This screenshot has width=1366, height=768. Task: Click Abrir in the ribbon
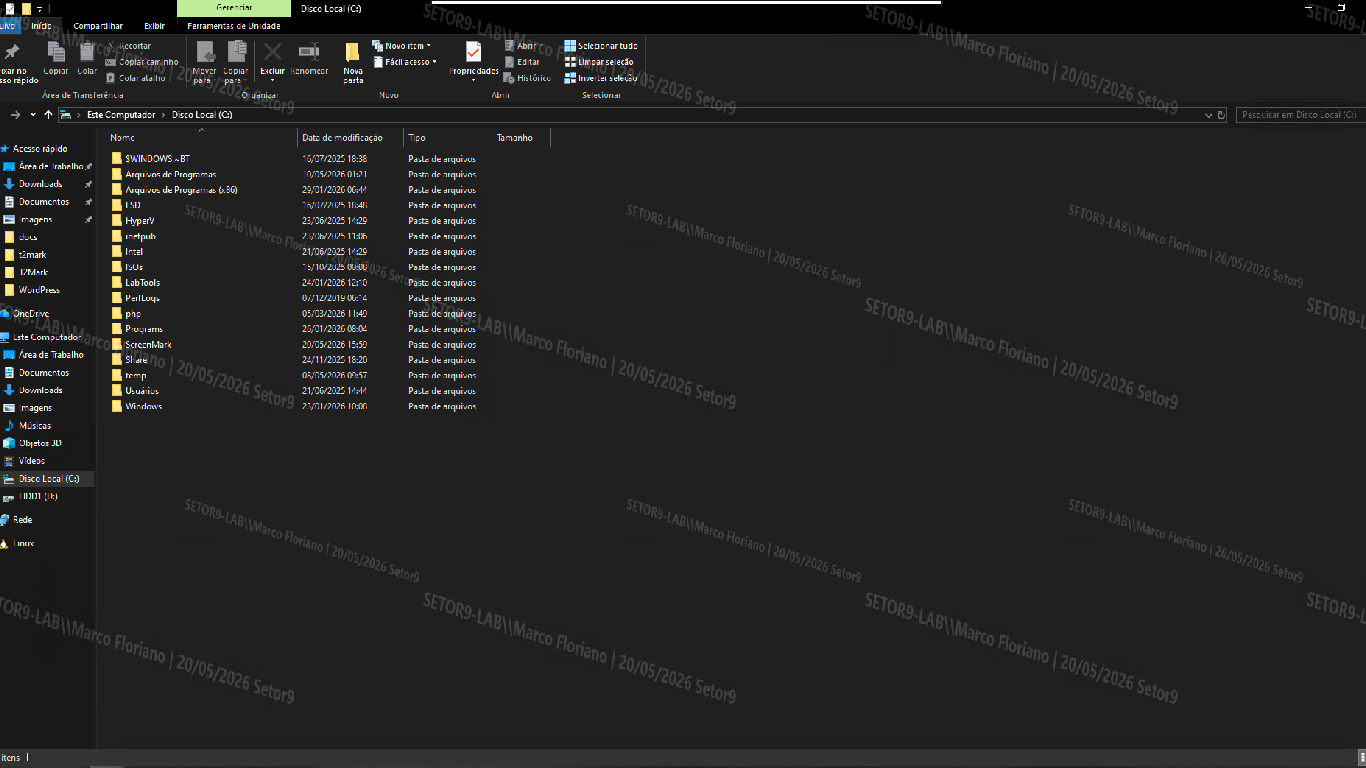coord(520,46)
